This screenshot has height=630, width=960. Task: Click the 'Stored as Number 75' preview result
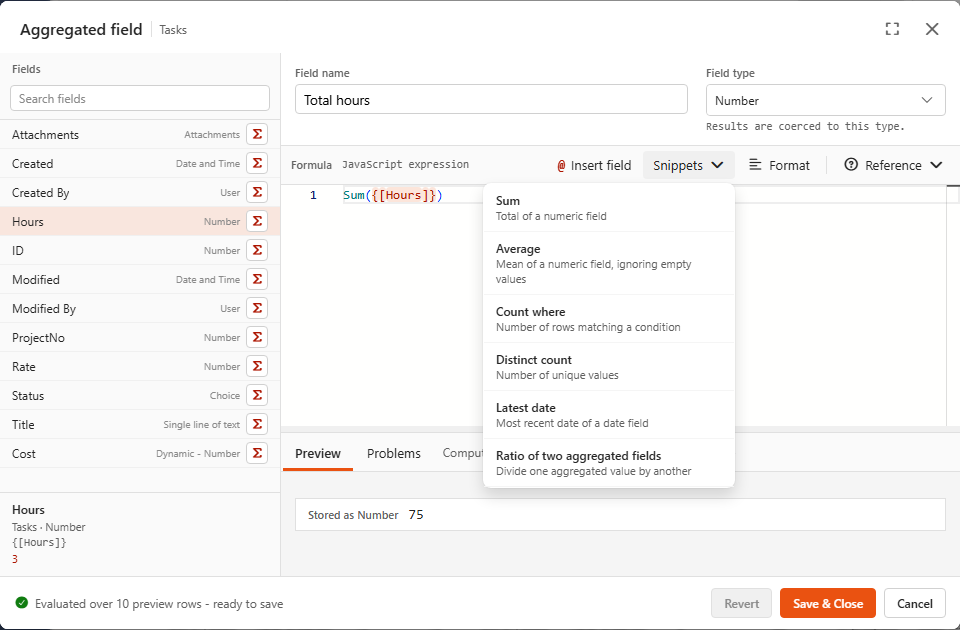(x=620, y=515)
